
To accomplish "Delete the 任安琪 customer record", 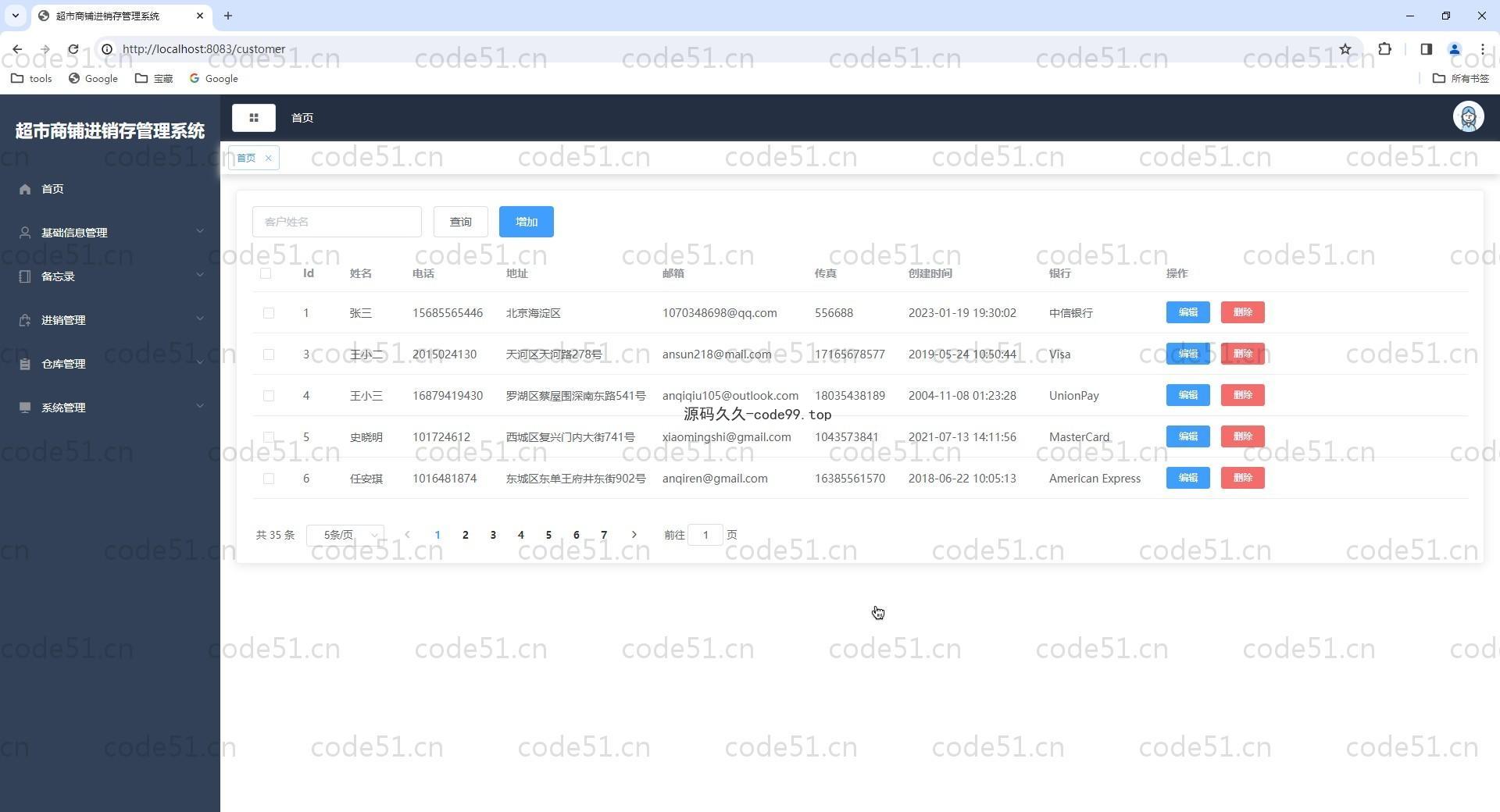I will (1242, 478).
